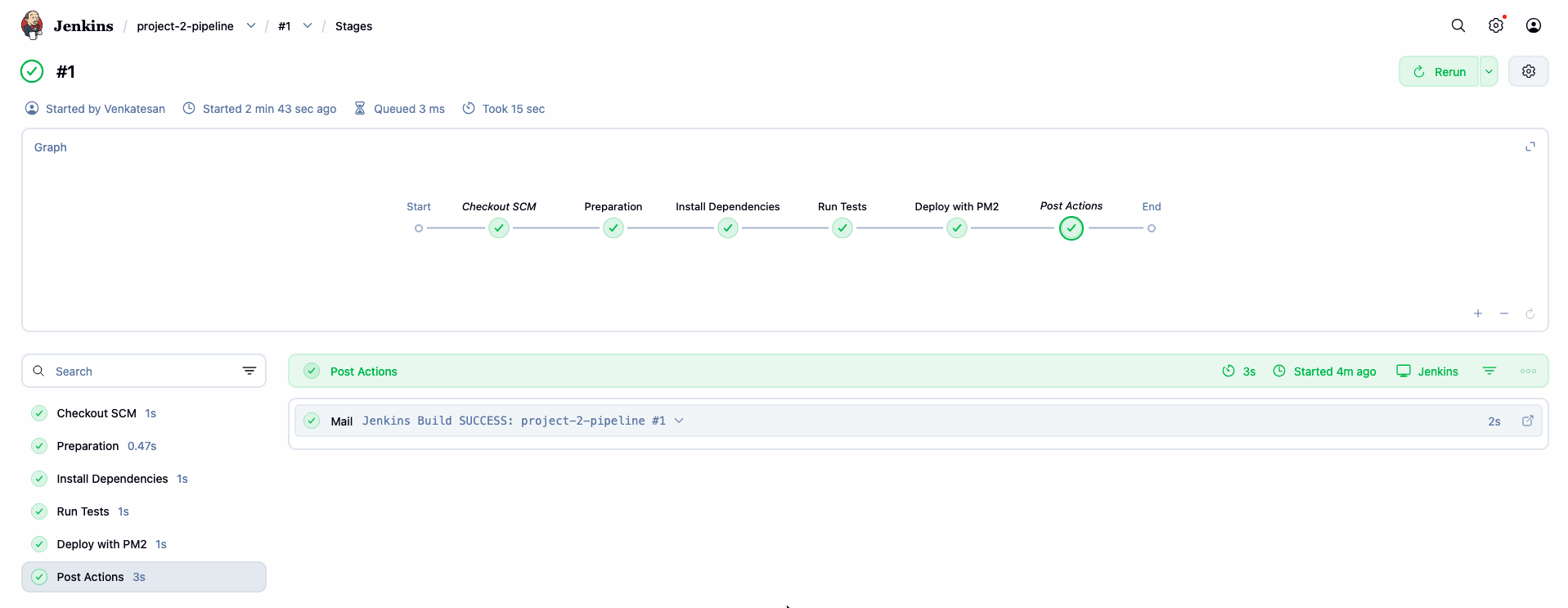Click the Took 15 sec text

(x=514, y=109)
